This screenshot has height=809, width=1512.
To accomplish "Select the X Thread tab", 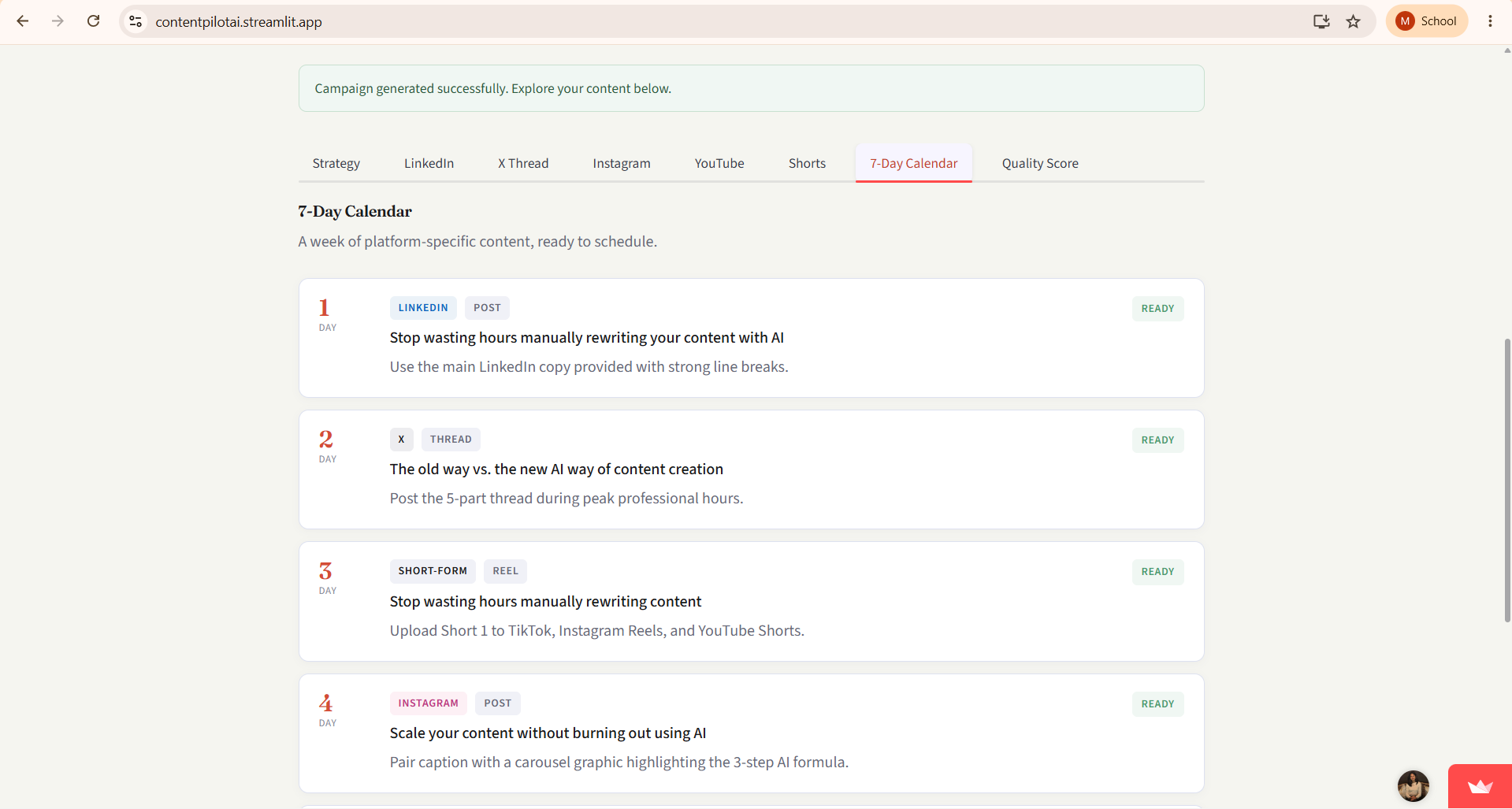I will (523, 163).
